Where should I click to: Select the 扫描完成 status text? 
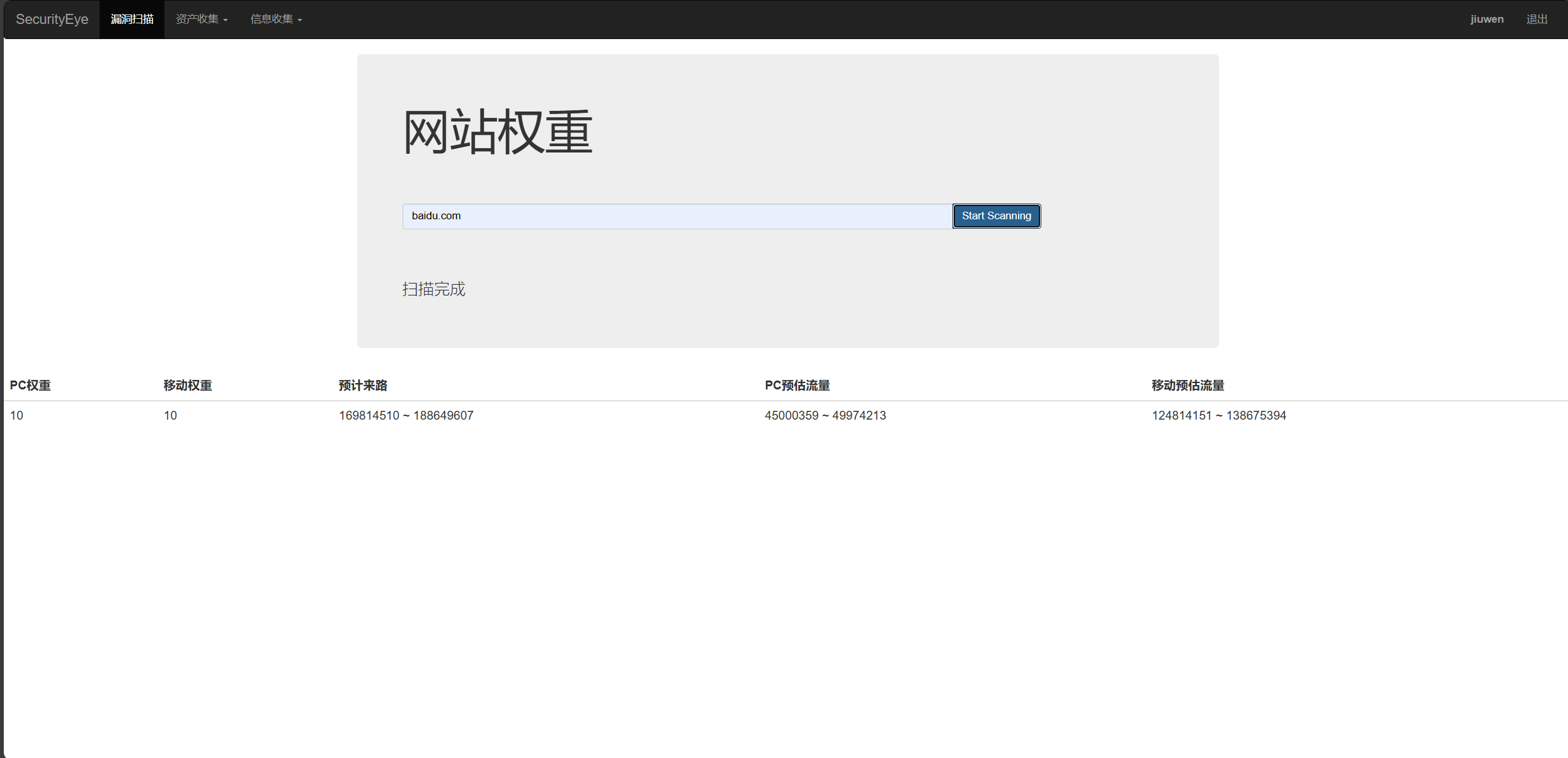pos(433,289)
